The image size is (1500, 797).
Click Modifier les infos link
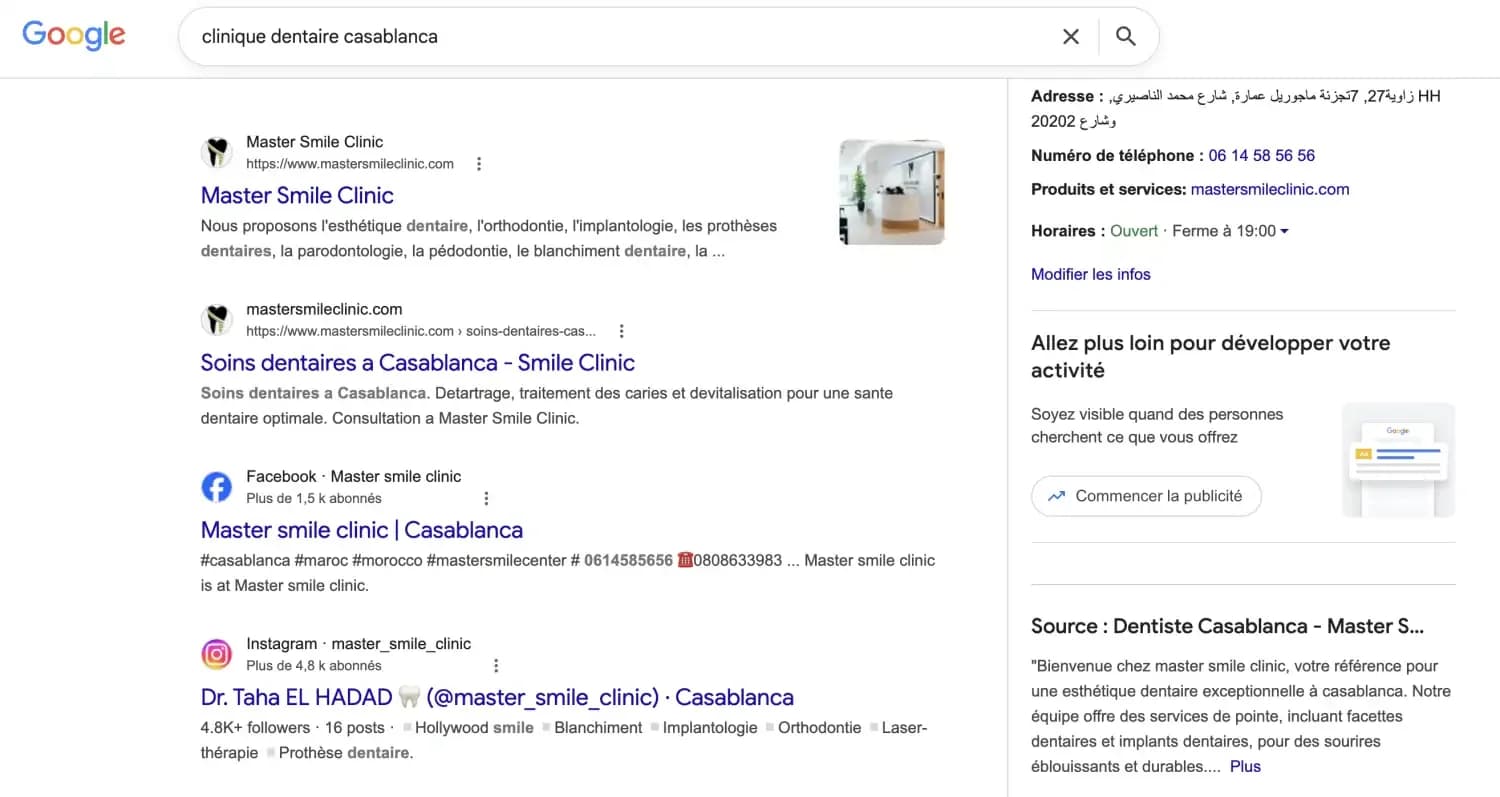[x=1091, y=274]
